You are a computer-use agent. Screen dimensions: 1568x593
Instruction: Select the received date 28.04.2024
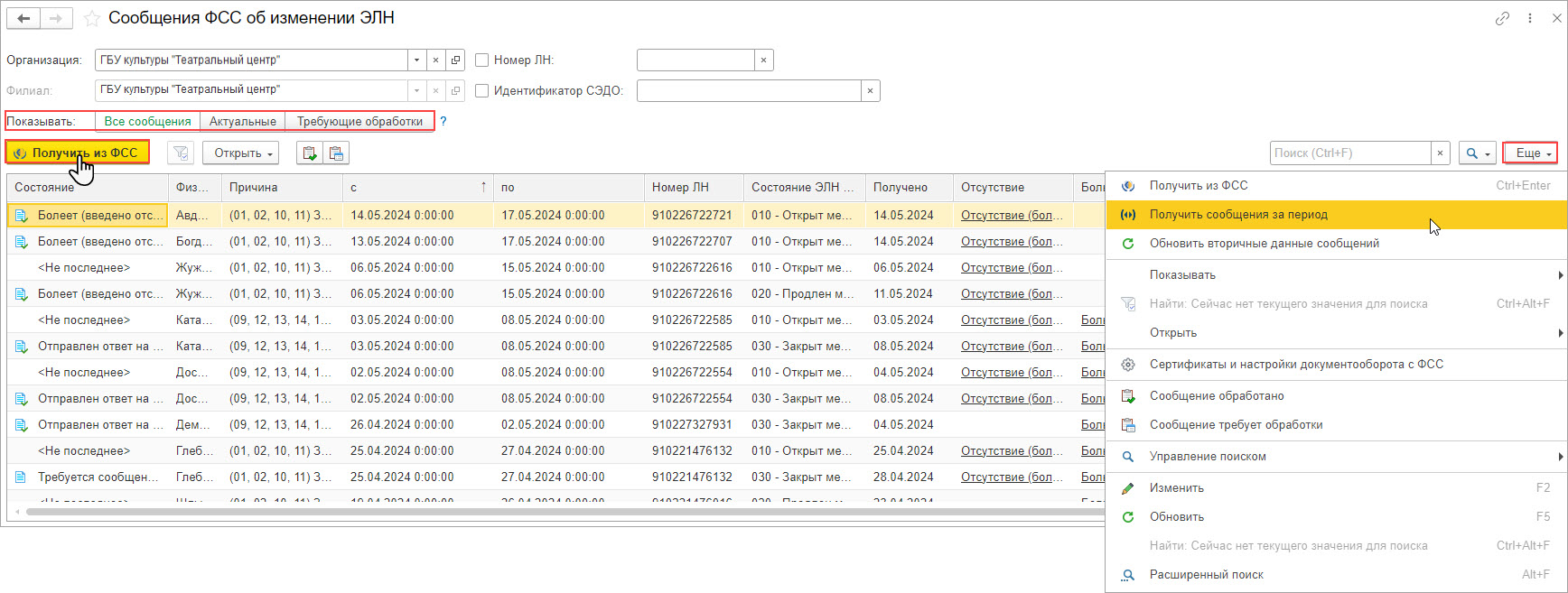[909, 477]
